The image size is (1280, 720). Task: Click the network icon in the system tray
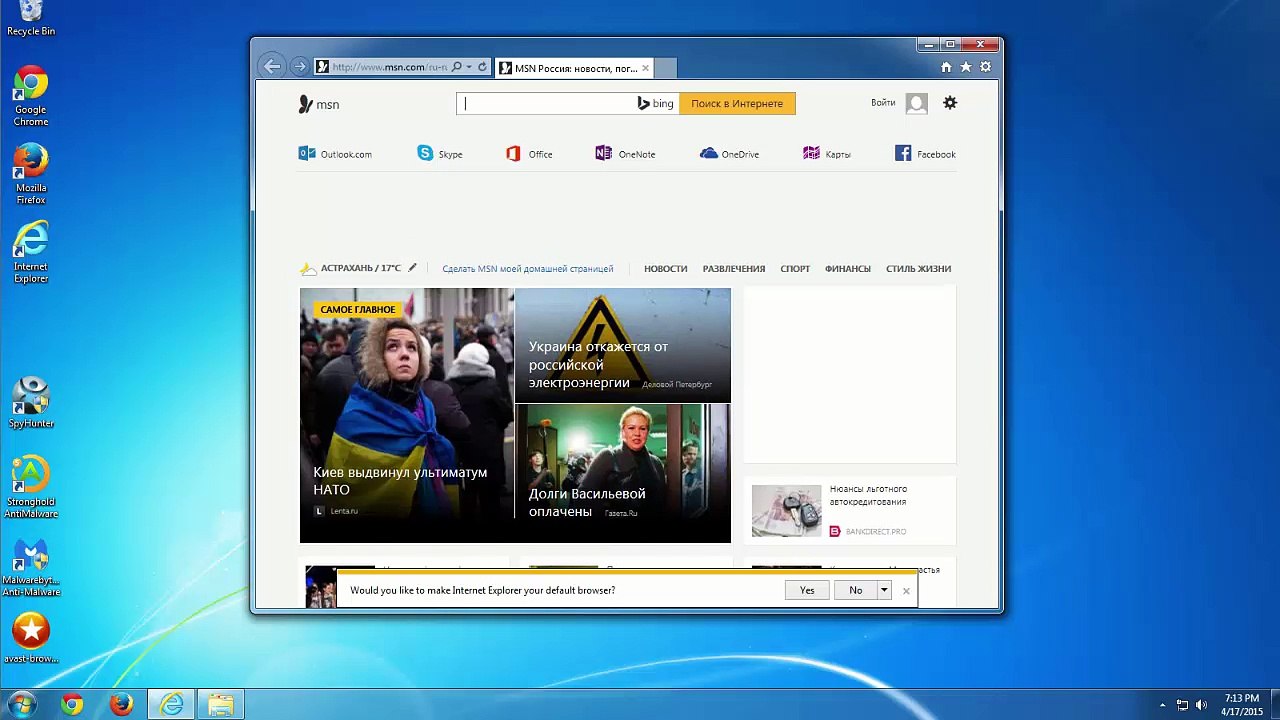(x=1182, y=705)
